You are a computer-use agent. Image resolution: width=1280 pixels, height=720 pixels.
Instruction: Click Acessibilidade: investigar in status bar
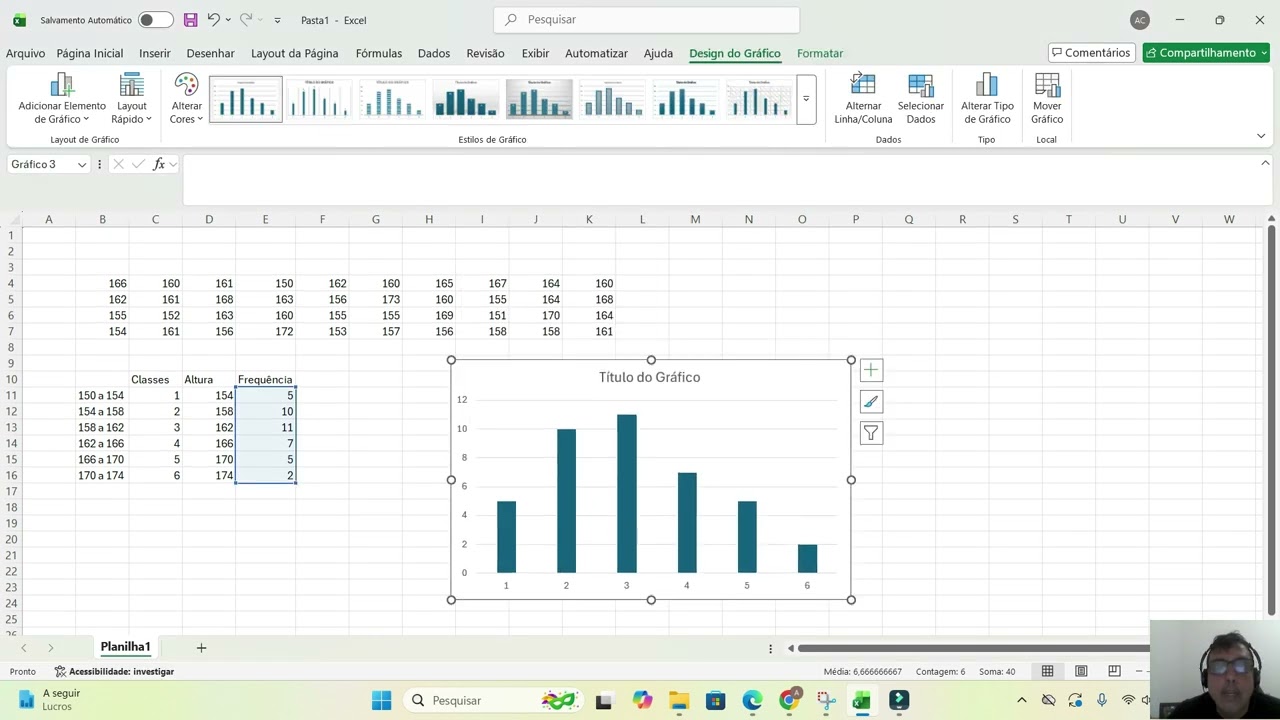coord(114,671)
